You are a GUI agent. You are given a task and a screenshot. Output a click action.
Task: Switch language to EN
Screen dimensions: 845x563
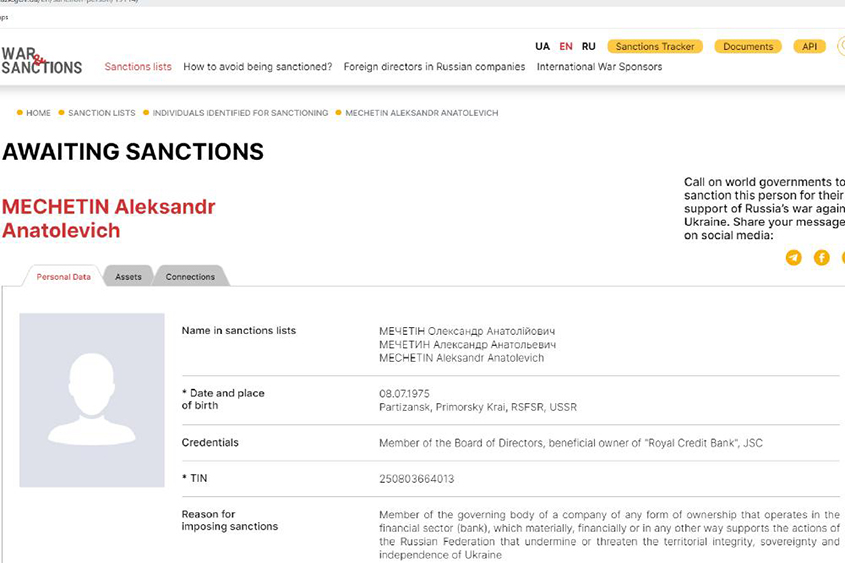coord(566,46)
